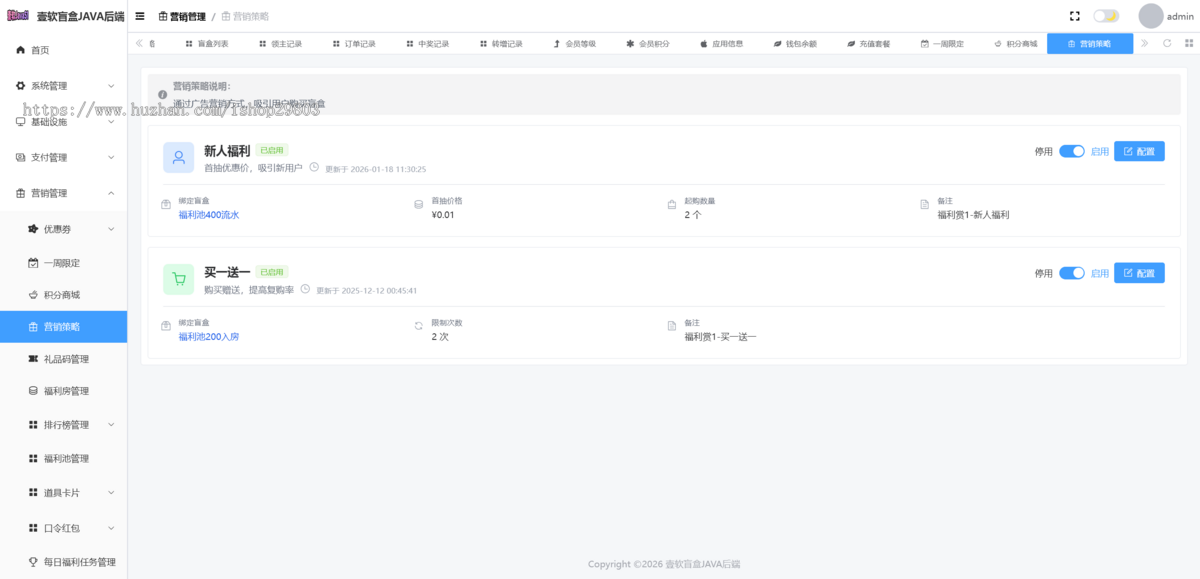Toggle the 新人福利 enable switch
1200x579 pixels.
pos(1072,152)
